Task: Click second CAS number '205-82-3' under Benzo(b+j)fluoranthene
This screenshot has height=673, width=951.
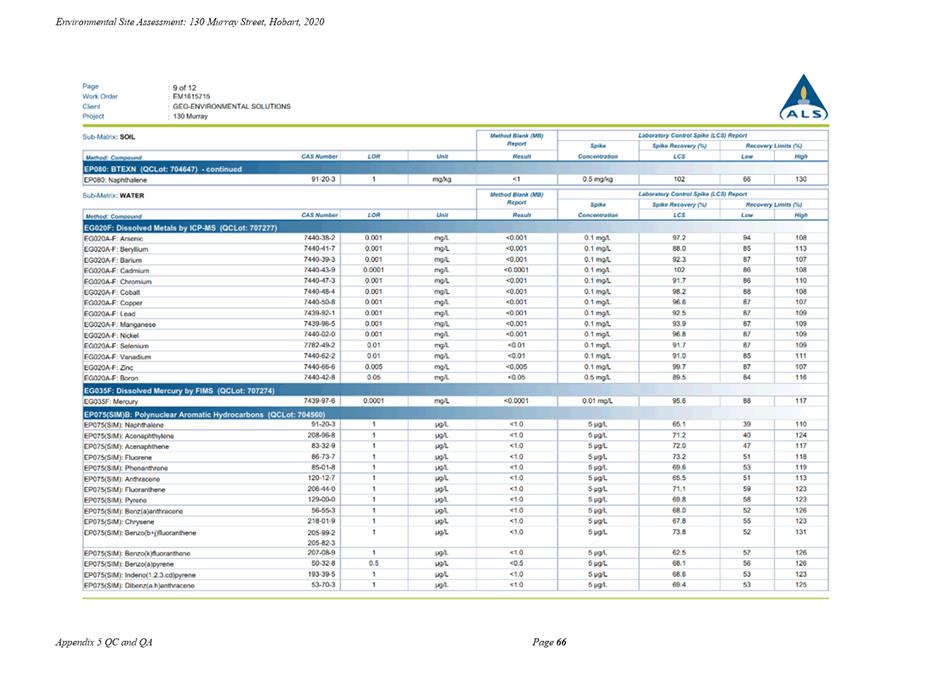Action: pyautogui.click(x=321, y=543)
